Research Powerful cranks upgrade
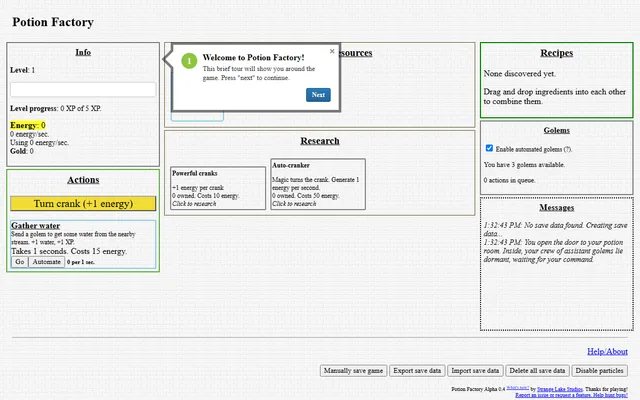 pos(218,188)
